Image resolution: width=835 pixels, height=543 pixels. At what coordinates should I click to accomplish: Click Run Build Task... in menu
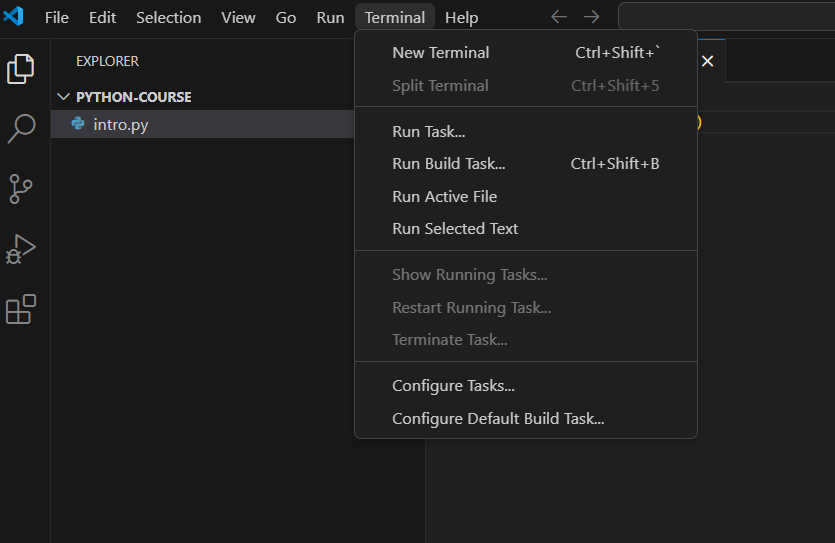(448, 164)
